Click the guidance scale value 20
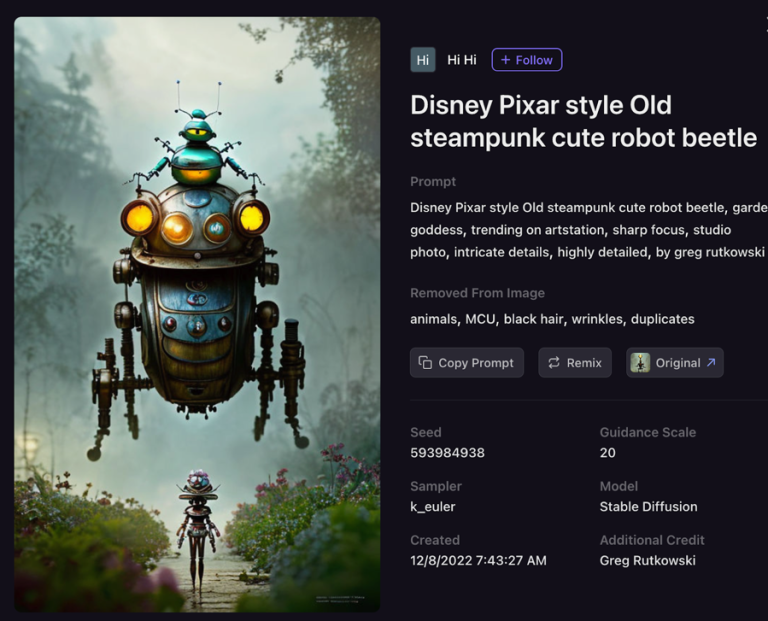This screenshot has height=621, width=768. pyautogui.click(x=607, y=453)
